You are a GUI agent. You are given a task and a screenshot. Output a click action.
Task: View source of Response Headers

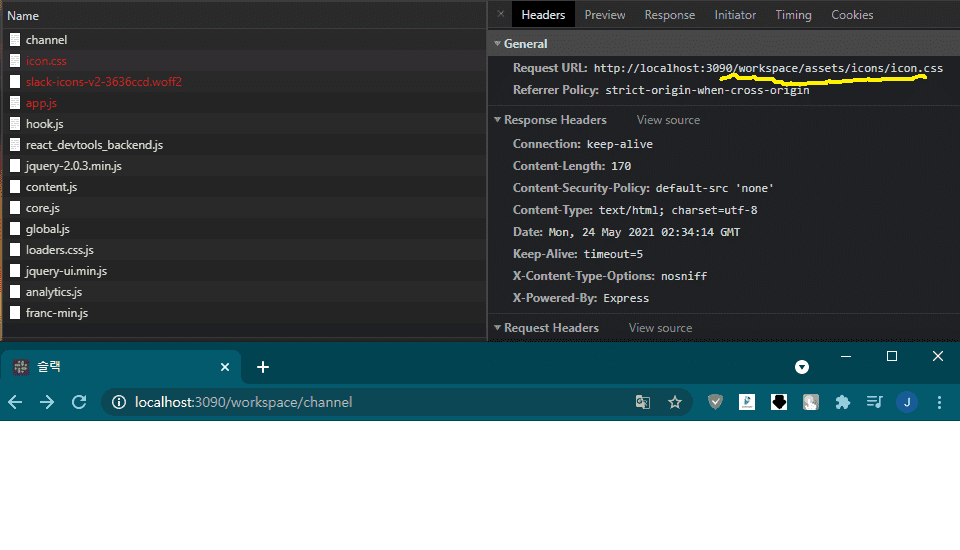[668, 120]
